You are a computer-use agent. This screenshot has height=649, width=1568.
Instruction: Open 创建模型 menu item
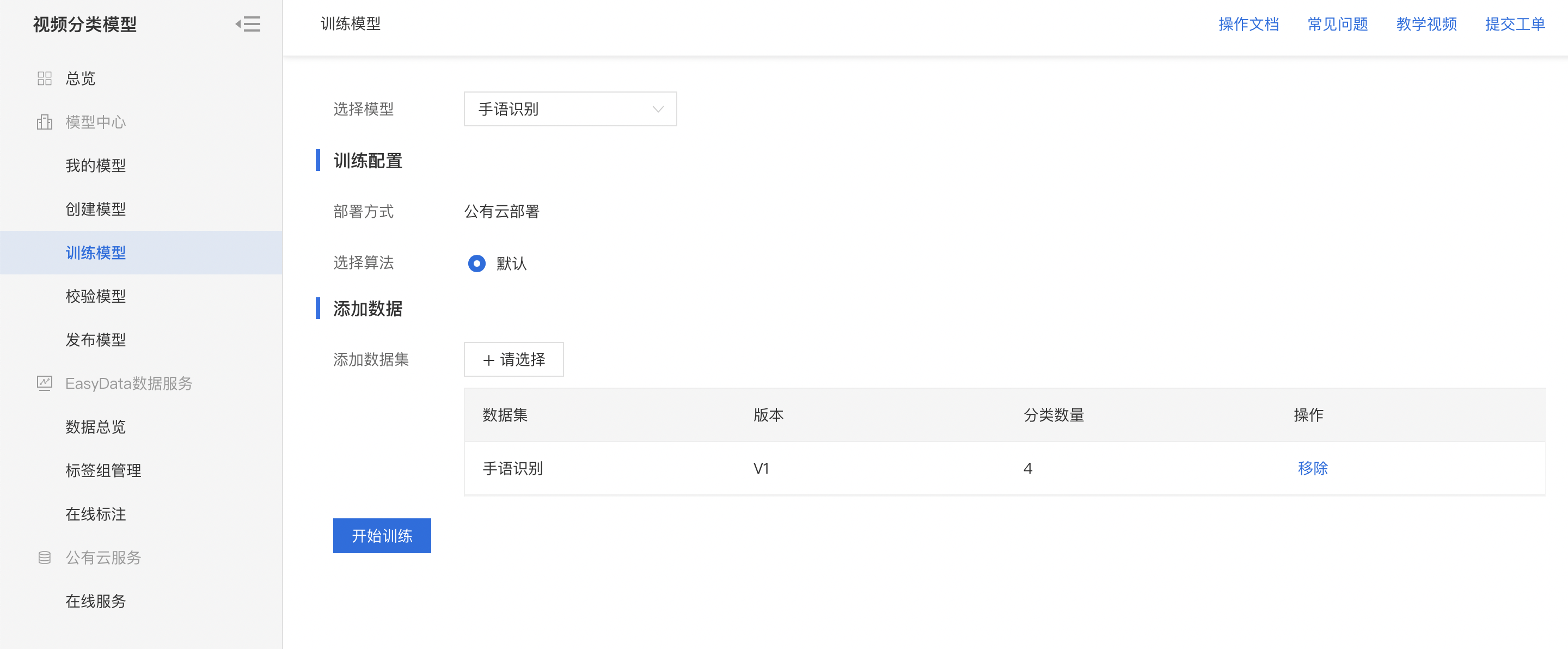[x=96, y=209]
